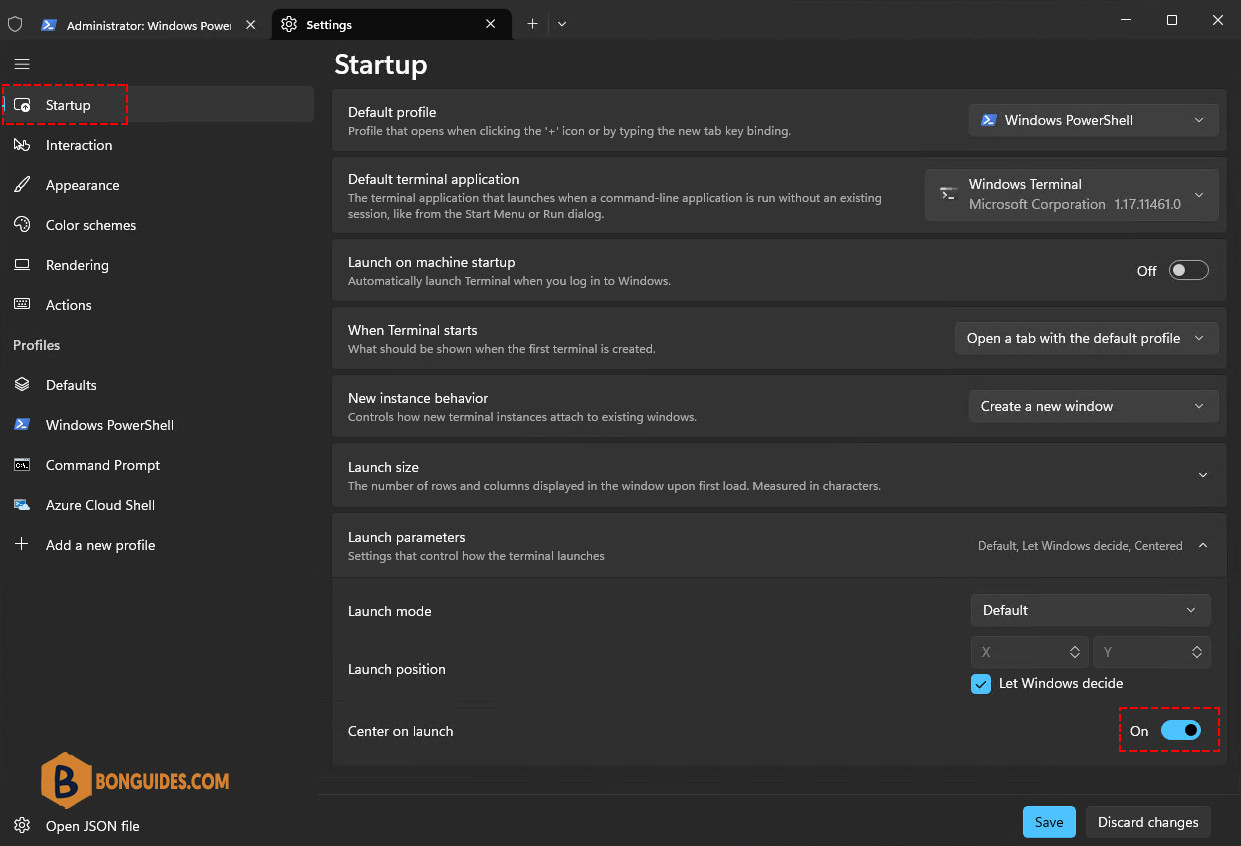
Task: Open the When Terminal starts dropdown
Action: coord(1087,338)
